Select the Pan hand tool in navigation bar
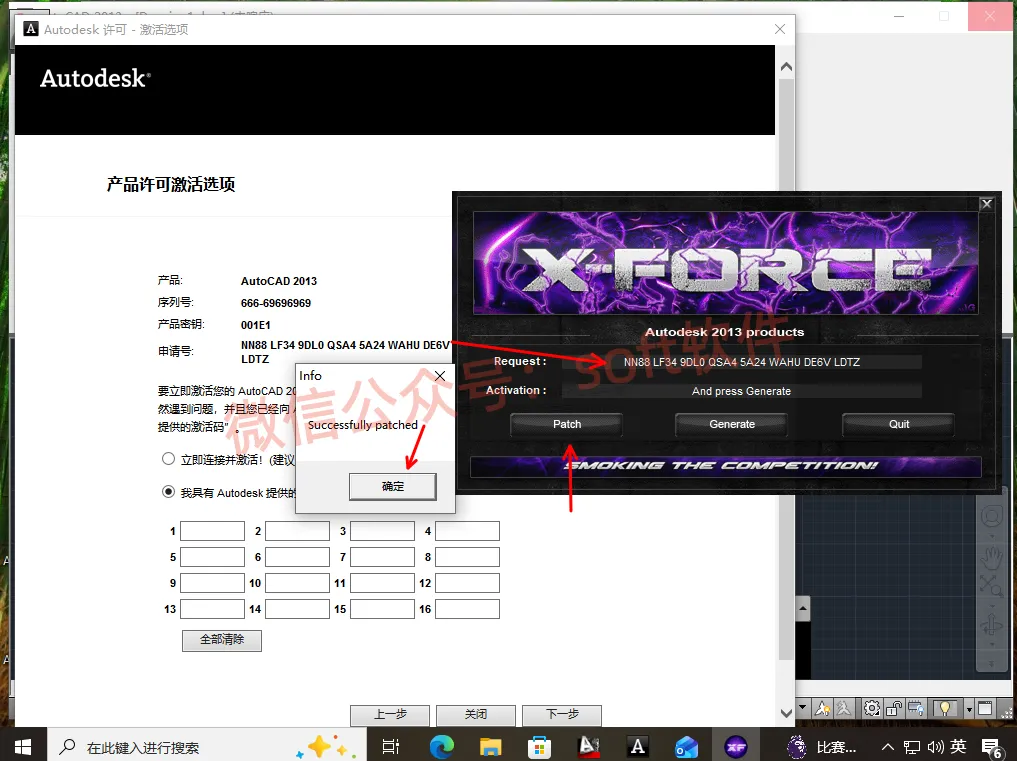 click(992, 558)
